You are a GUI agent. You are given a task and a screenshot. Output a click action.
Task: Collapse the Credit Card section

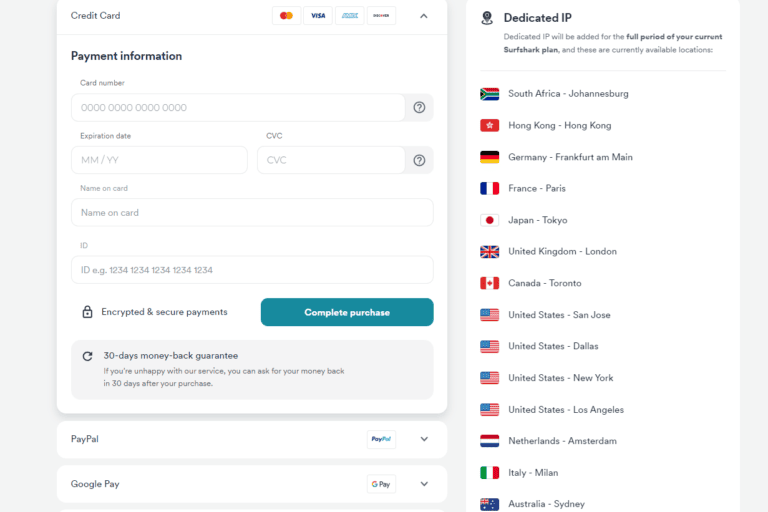click(x=424, y=16)
